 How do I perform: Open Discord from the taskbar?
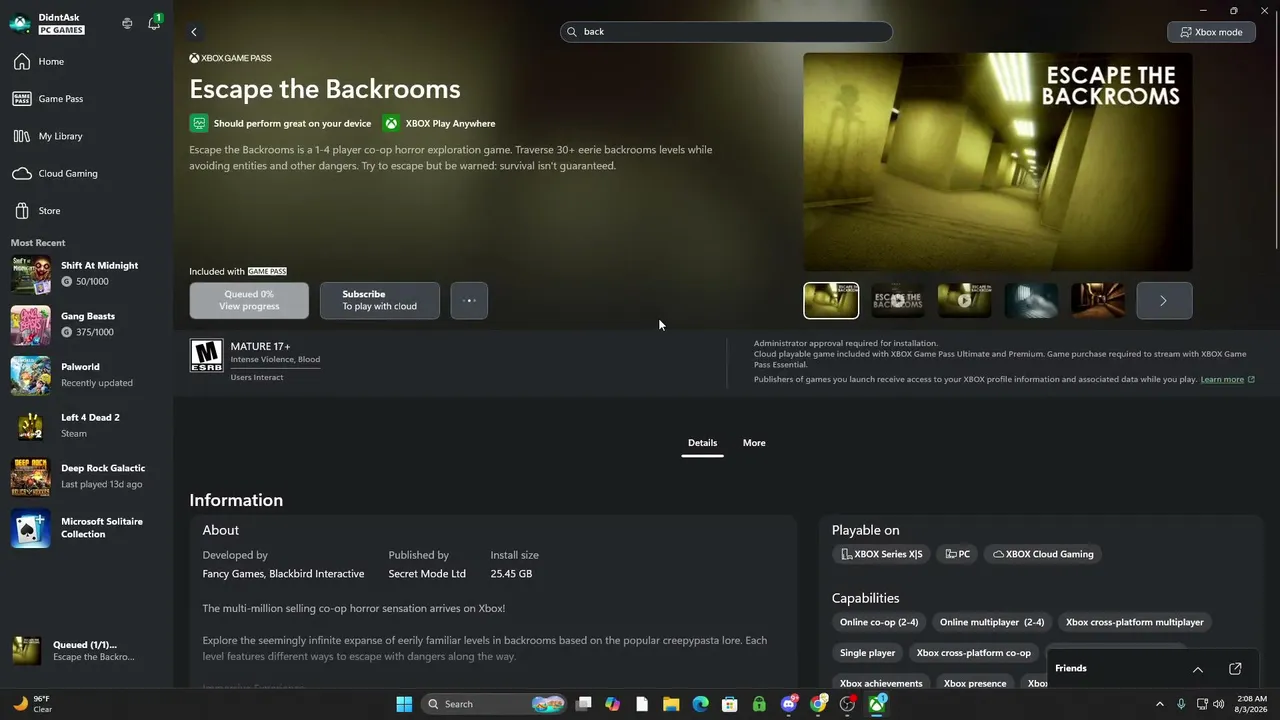point(789,704)
